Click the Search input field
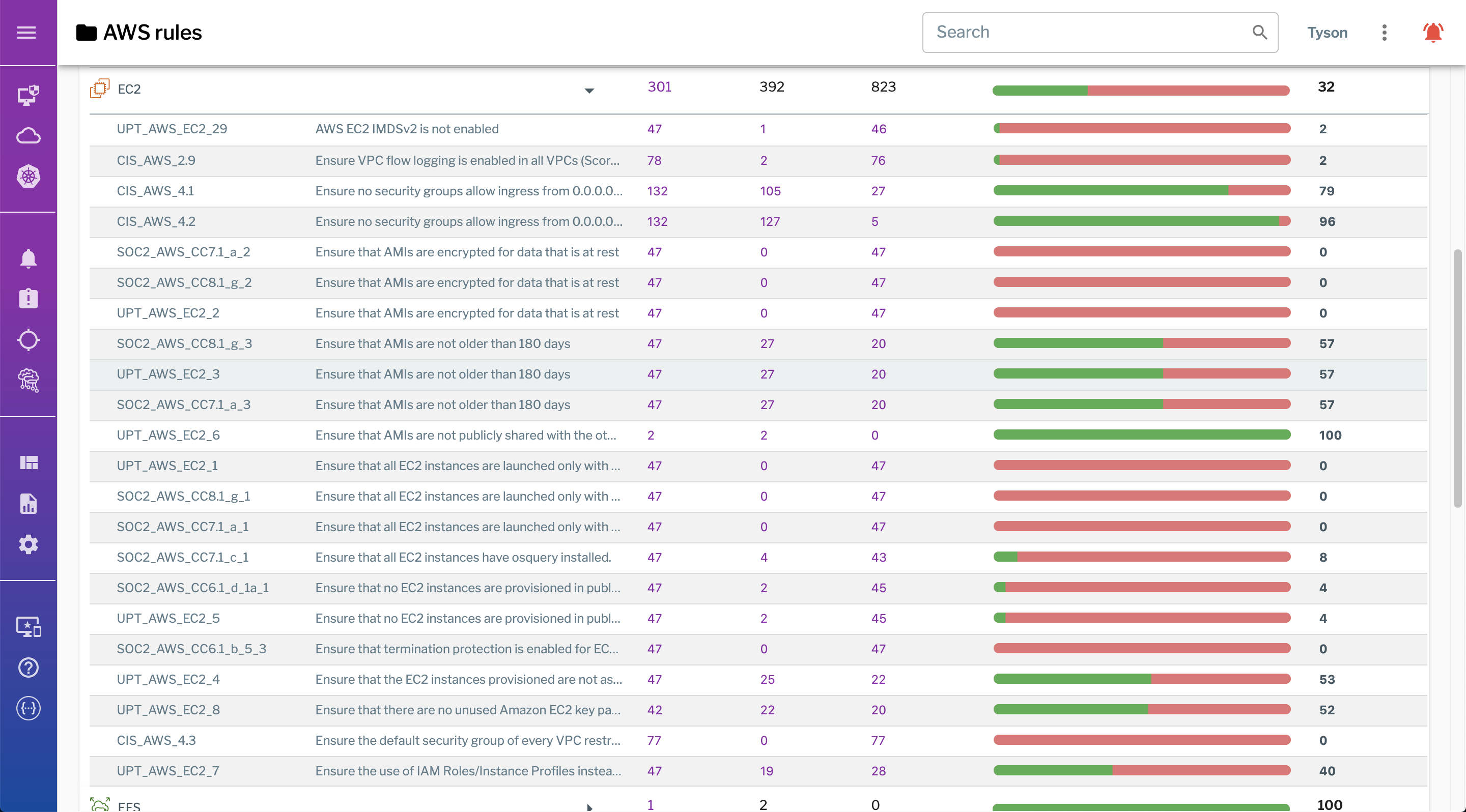 tap(1099, 33)
